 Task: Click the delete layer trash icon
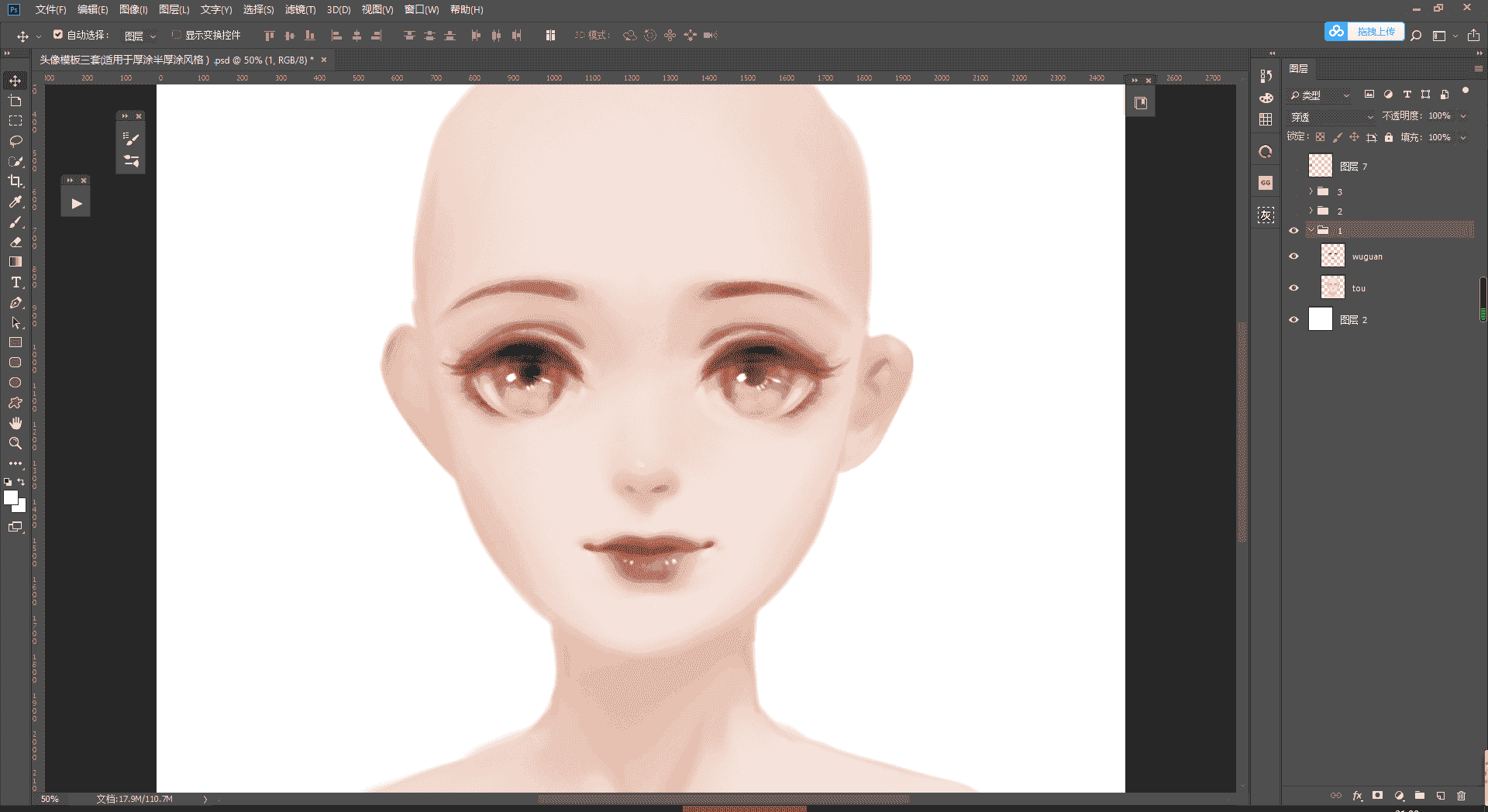[x=1461, y=796]
